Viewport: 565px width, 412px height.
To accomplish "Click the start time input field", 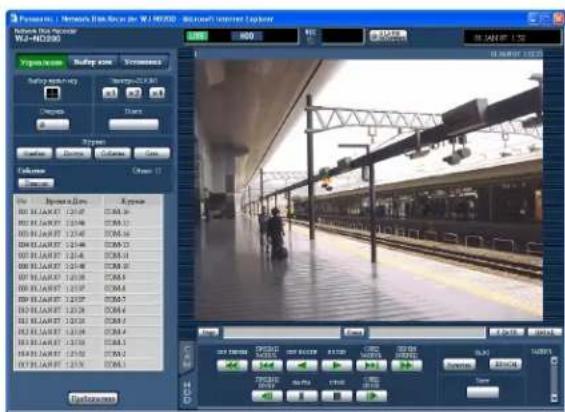I will pos(282,332).
